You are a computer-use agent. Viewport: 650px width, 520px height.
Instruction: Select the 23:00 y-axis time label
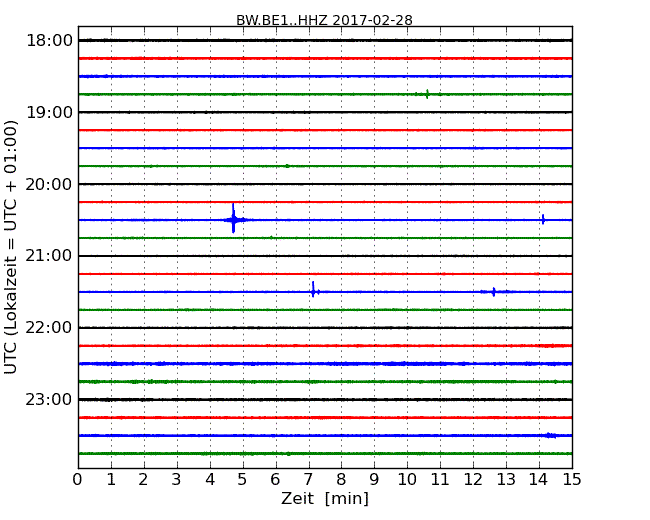(49, 399)
